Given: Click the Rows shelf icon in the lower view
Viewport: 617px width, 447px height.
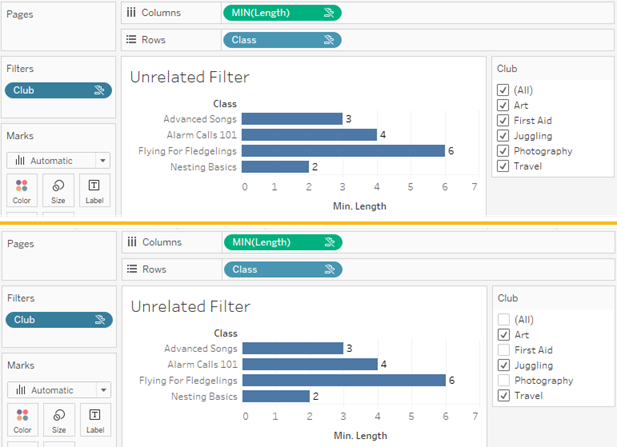Looking at the screenshot, I should (131, 269).
